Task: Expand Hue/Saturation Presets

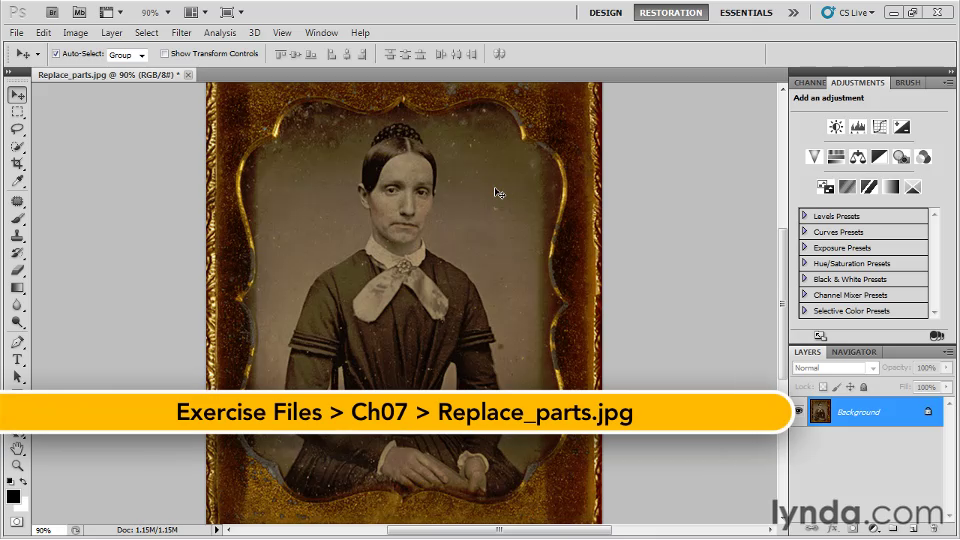Action: click(x=804, y=263)
